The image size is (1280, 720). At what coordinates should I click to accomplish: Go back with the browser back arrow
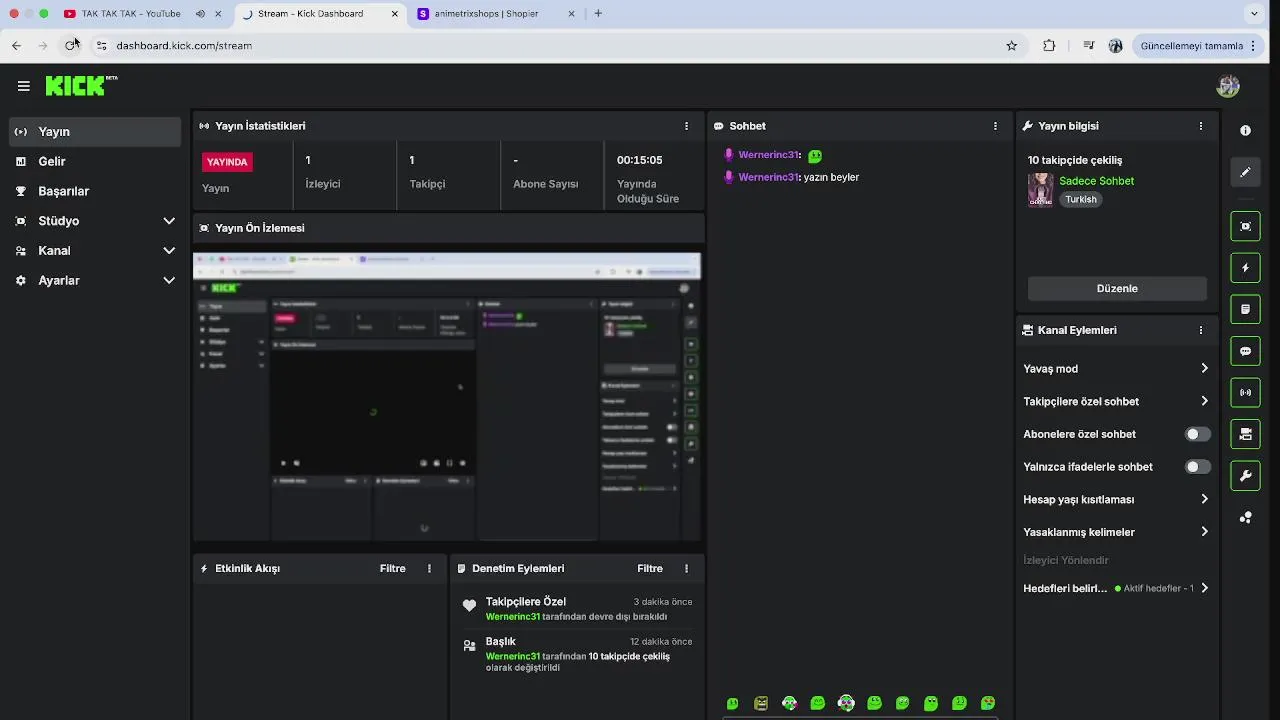click(16, 45)
